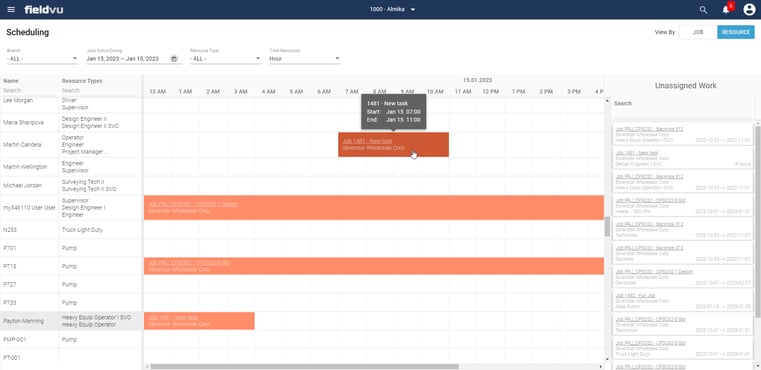Open Job 1482 - Full Job unassigned card
761x370 pixels.
682,301
